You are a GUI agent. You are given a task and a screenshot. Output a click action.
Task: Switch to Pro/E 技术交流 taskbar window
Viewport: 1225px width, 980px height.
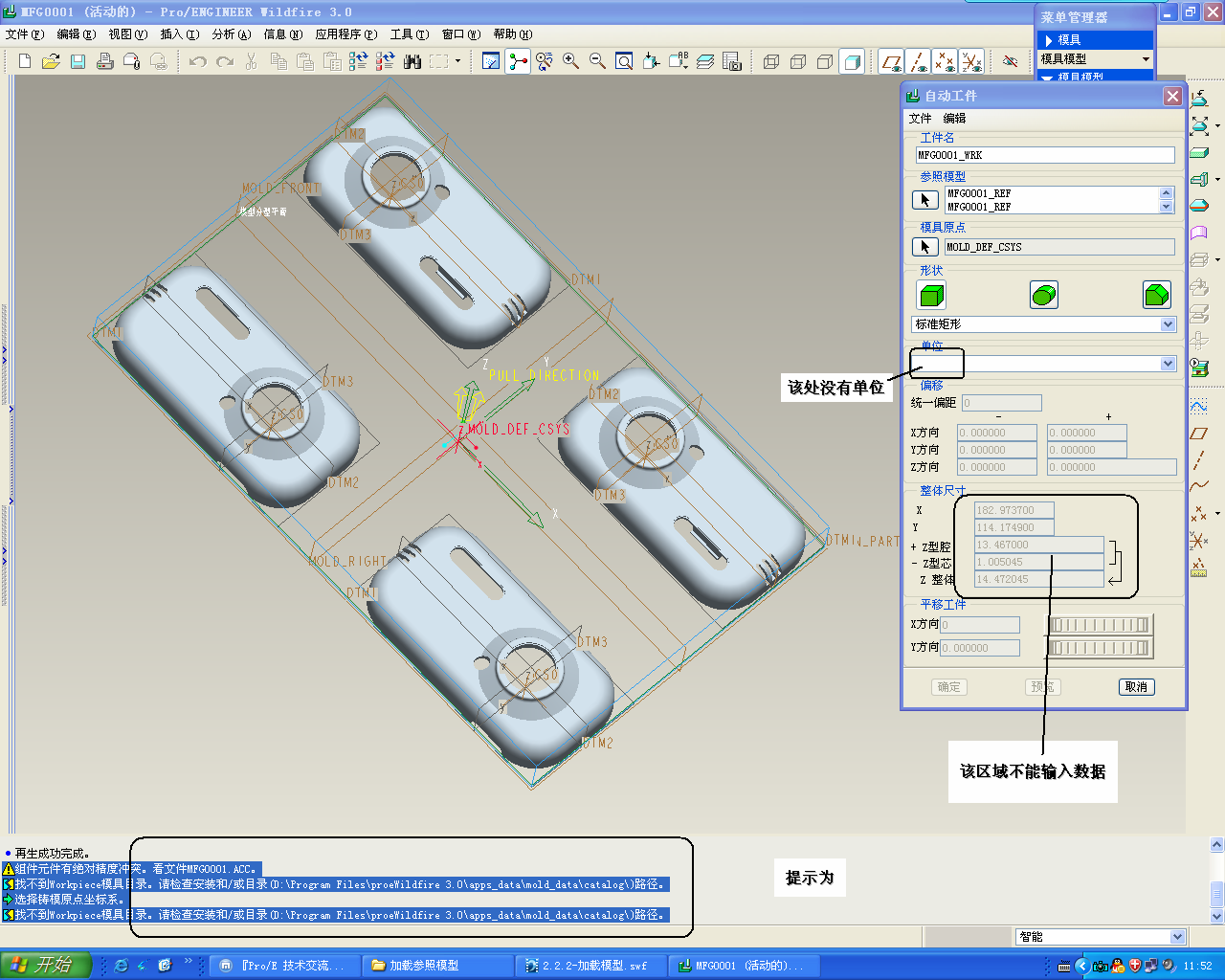pos(286,966)
